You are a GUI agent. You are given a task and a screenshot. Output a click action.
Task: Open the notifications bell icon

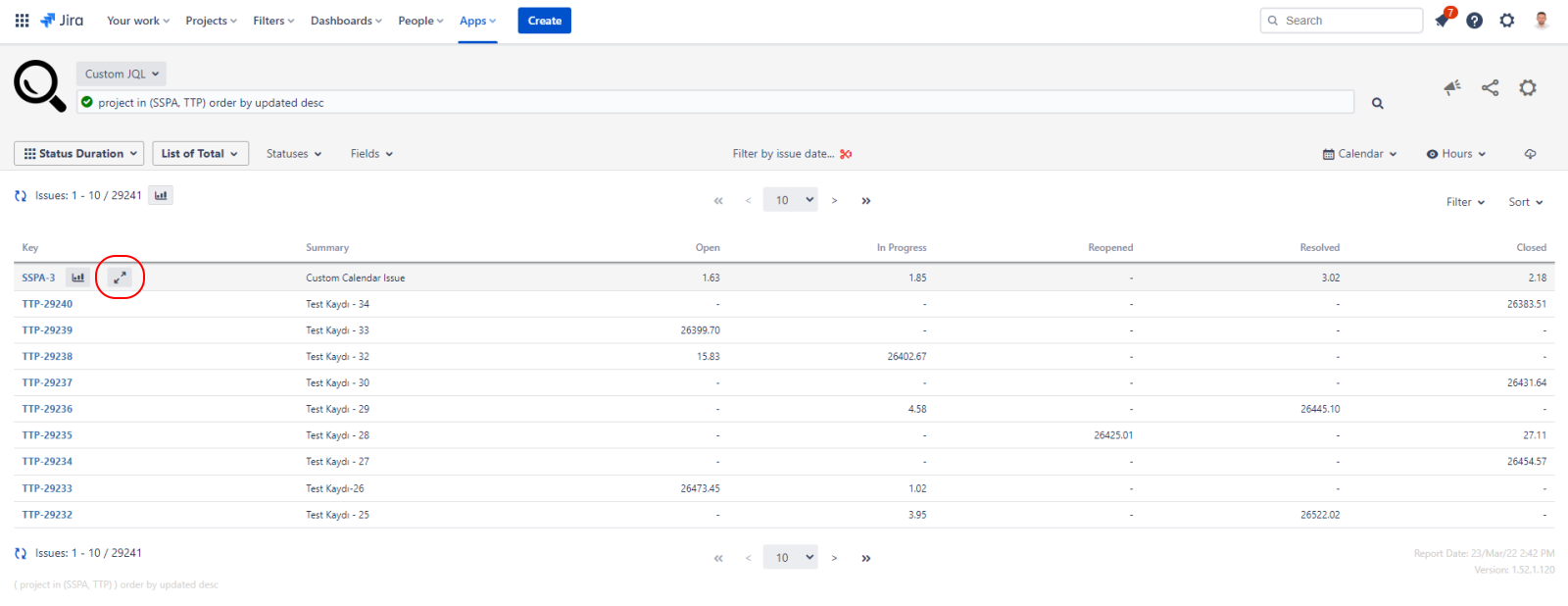(1442, 21)
